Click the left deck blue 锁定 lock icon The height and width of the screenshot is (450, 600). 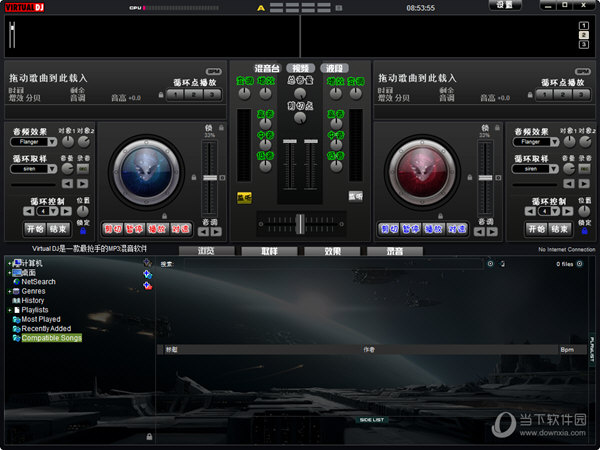click(82, 231)
